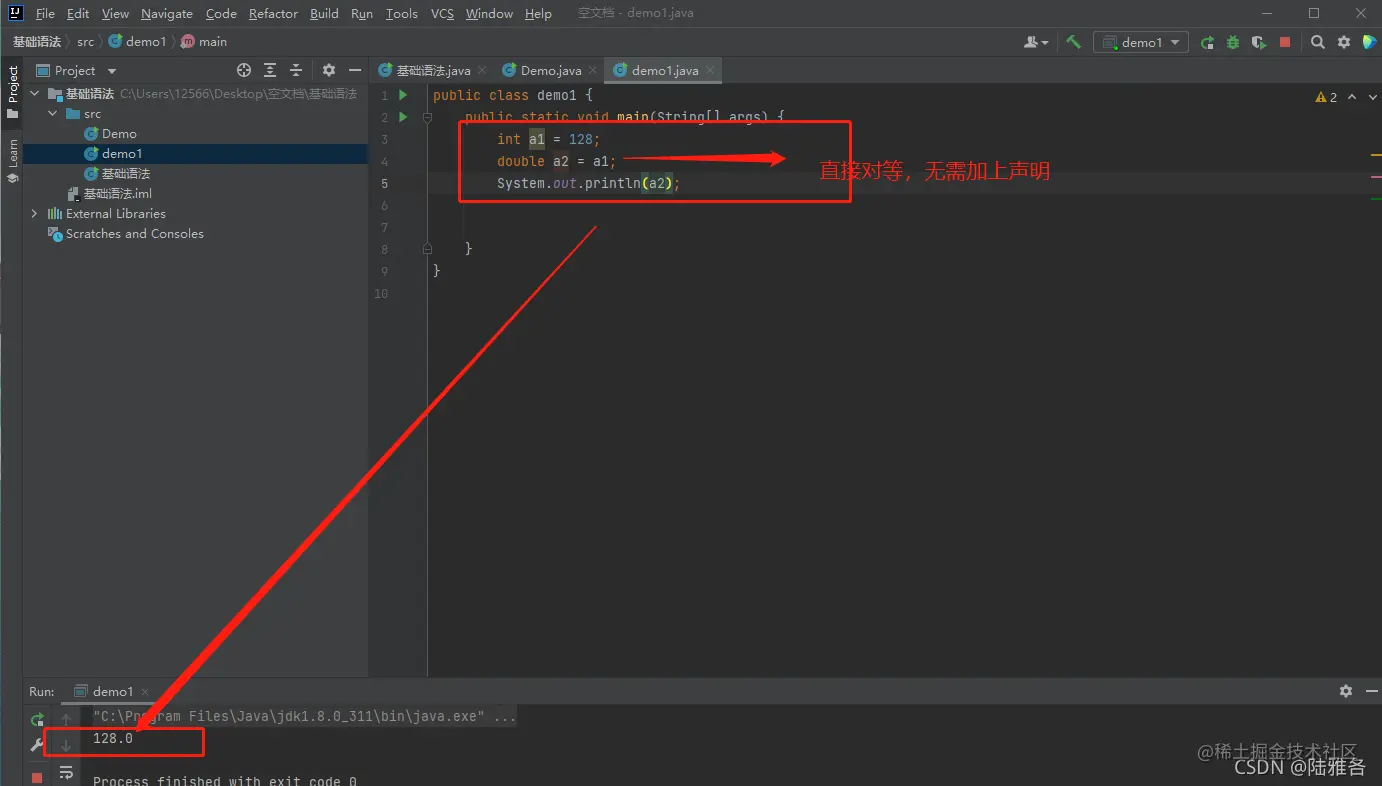
Task: Open the File menu
Action: tap(45, 14)
